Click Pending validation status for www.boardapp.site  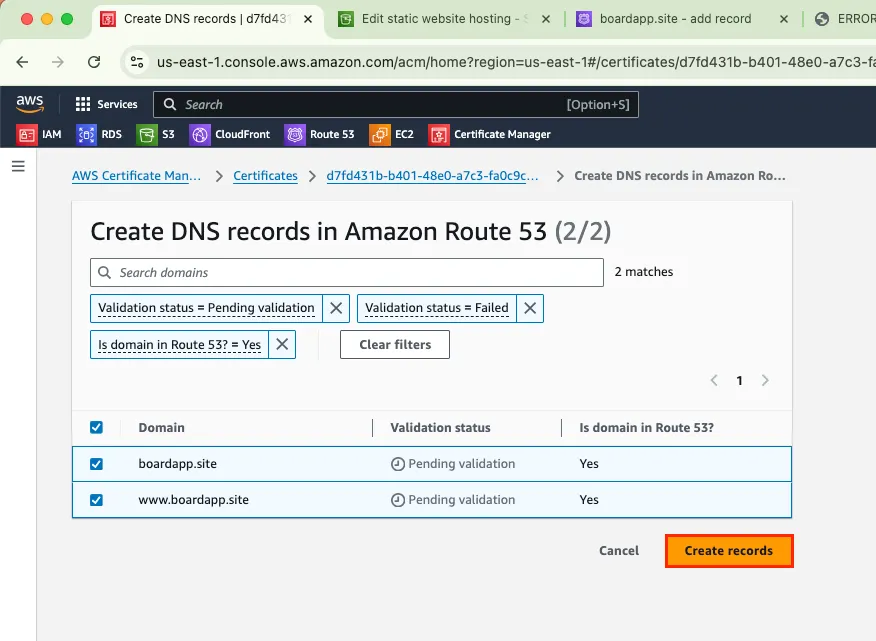point(453,500)
